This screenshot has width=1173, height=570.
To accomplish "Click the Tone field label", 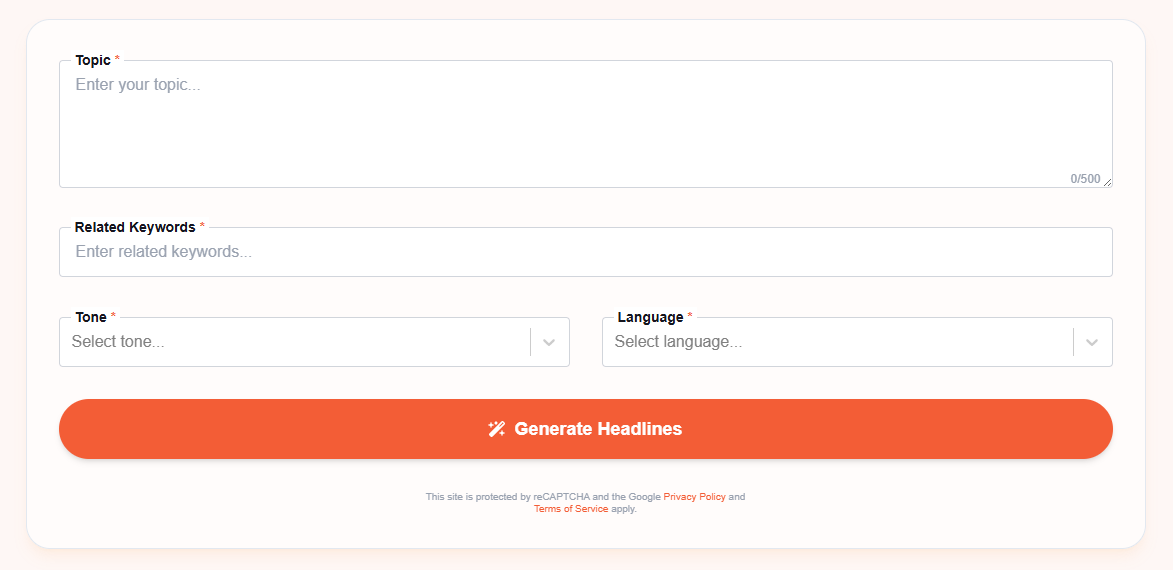I will (x=91, y=317).
